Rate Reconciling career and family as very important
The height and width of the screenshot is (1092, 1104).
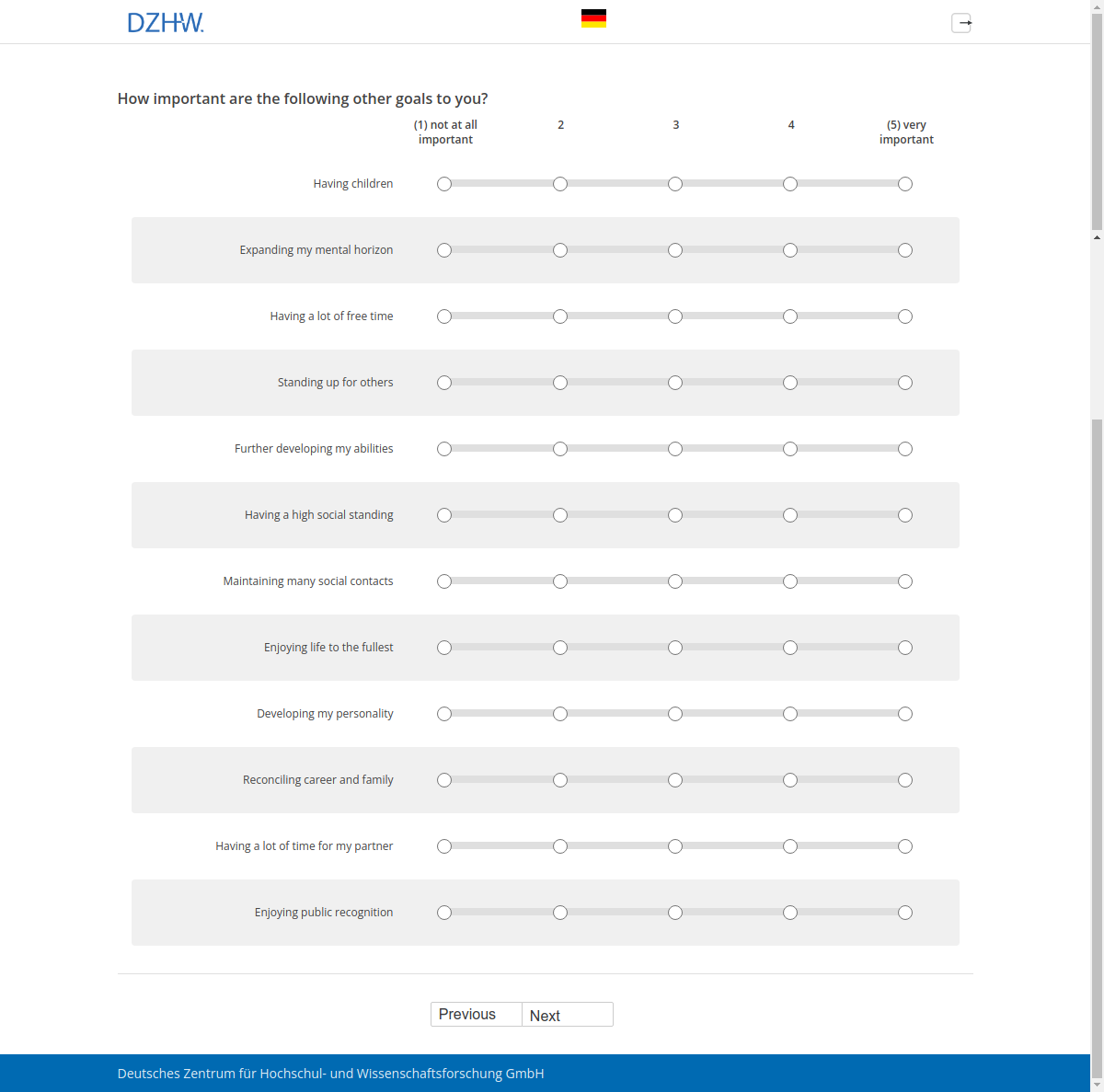905,780
